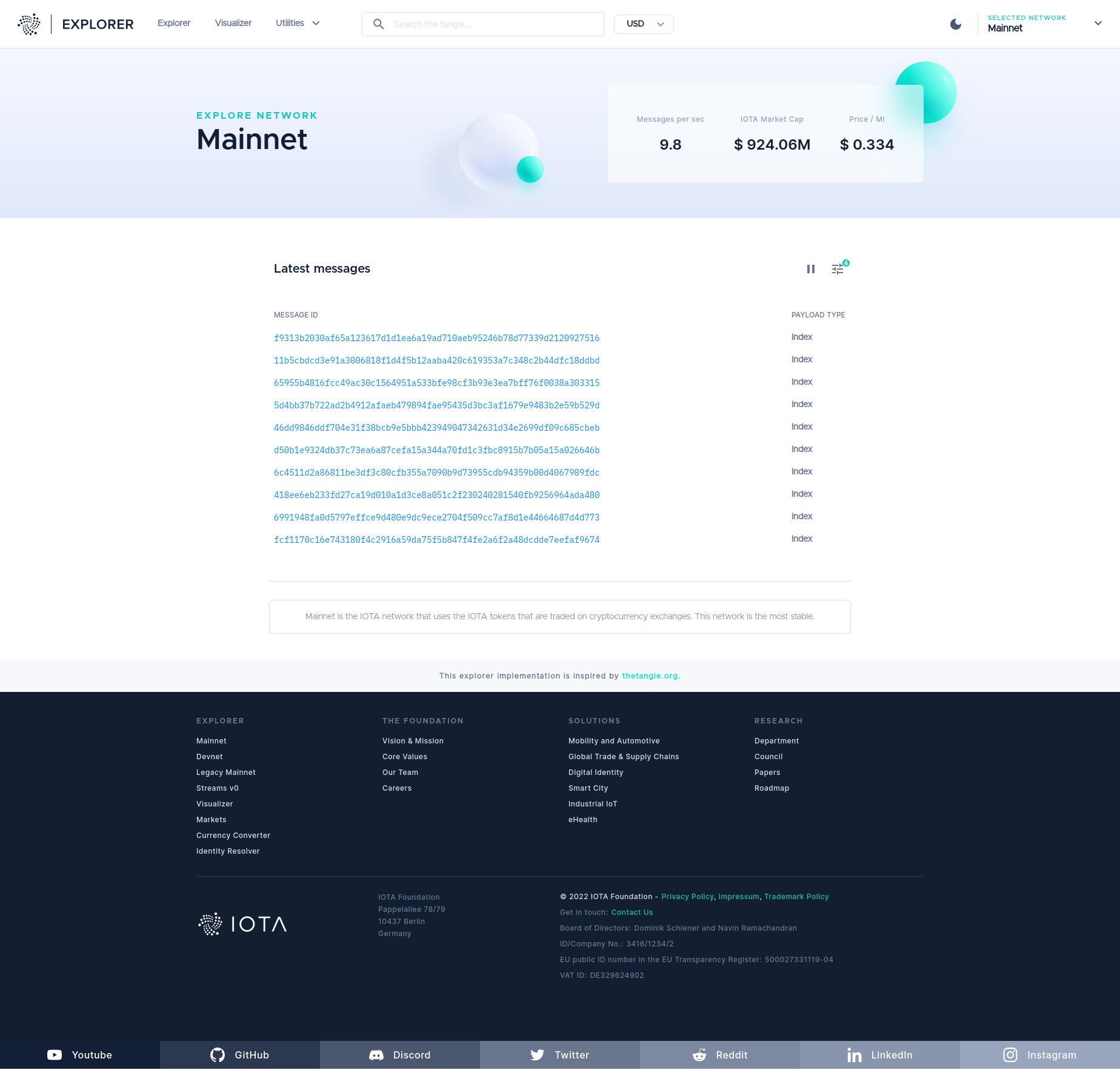Open the Discord social link
1120x1070 pixels.
point(400,1055)
